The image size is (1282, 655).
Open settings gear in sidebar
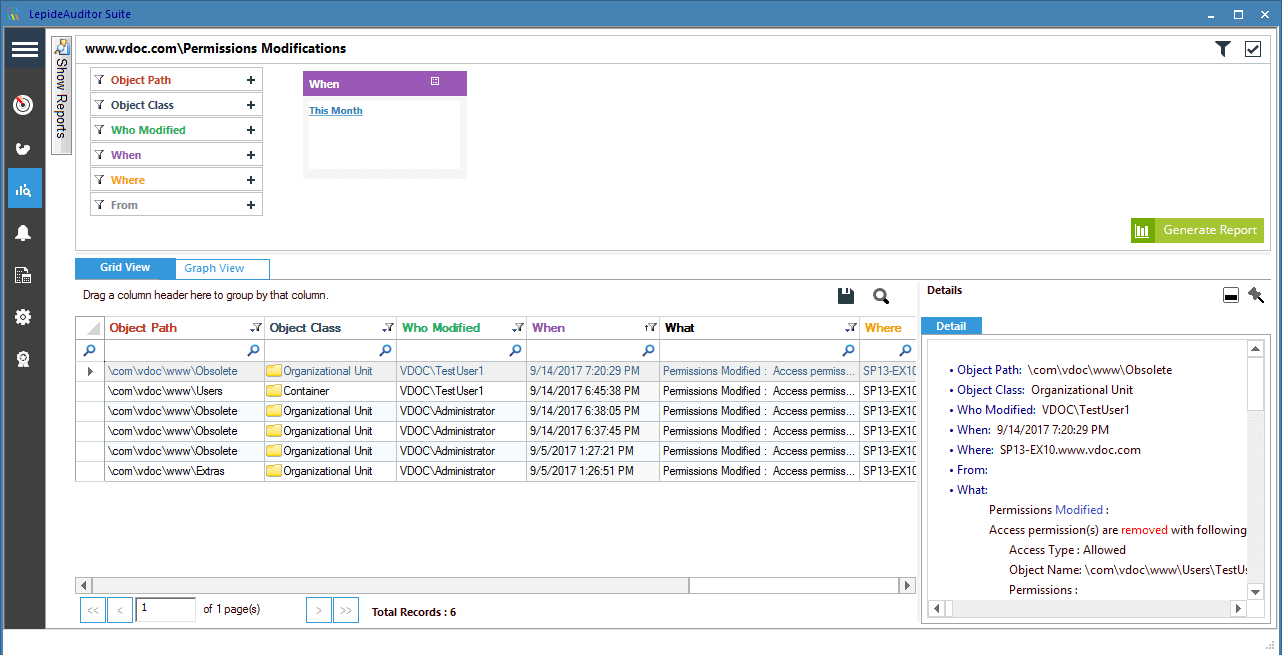(24, 317)
